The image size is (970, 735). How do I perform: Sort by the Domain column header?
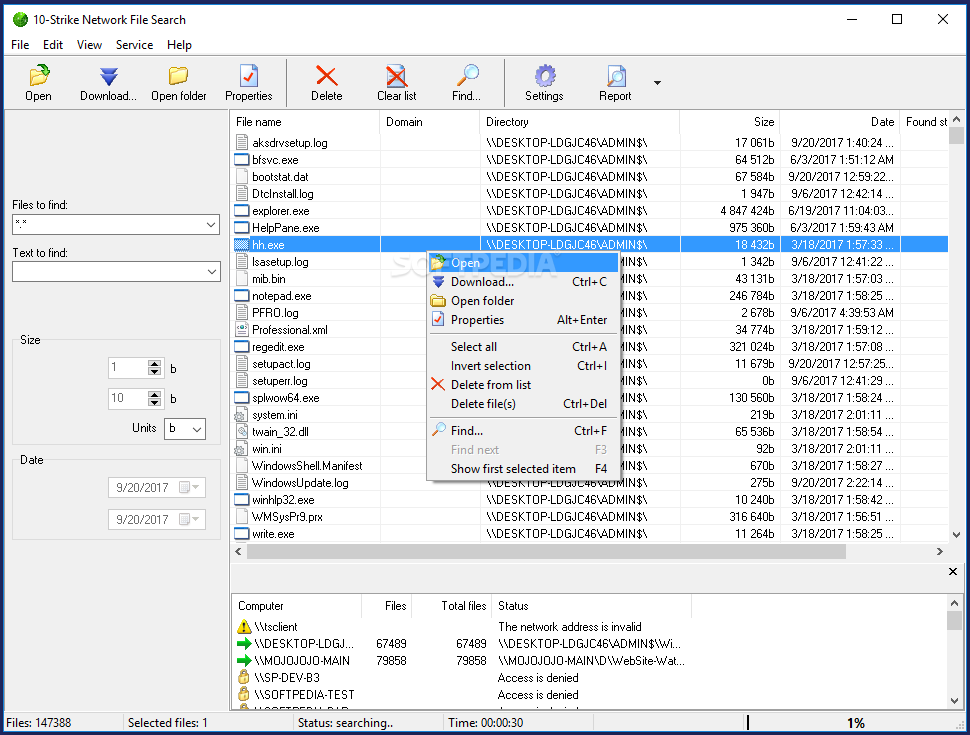click(x=430, y=122)
